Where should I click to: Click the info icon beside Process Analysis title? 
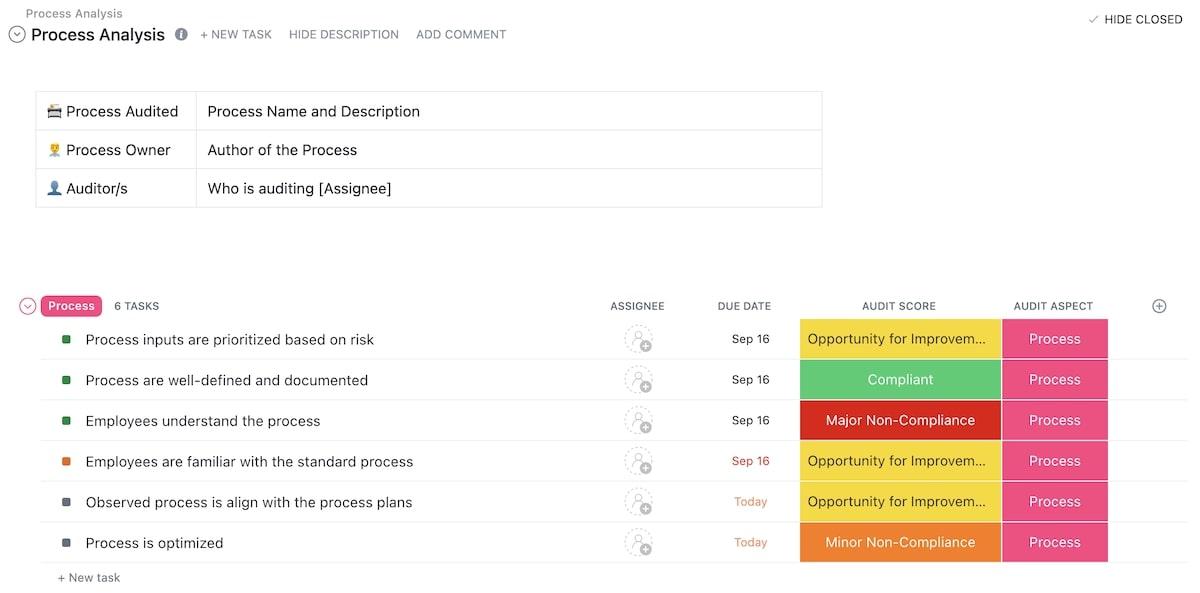tap(181, 34)
